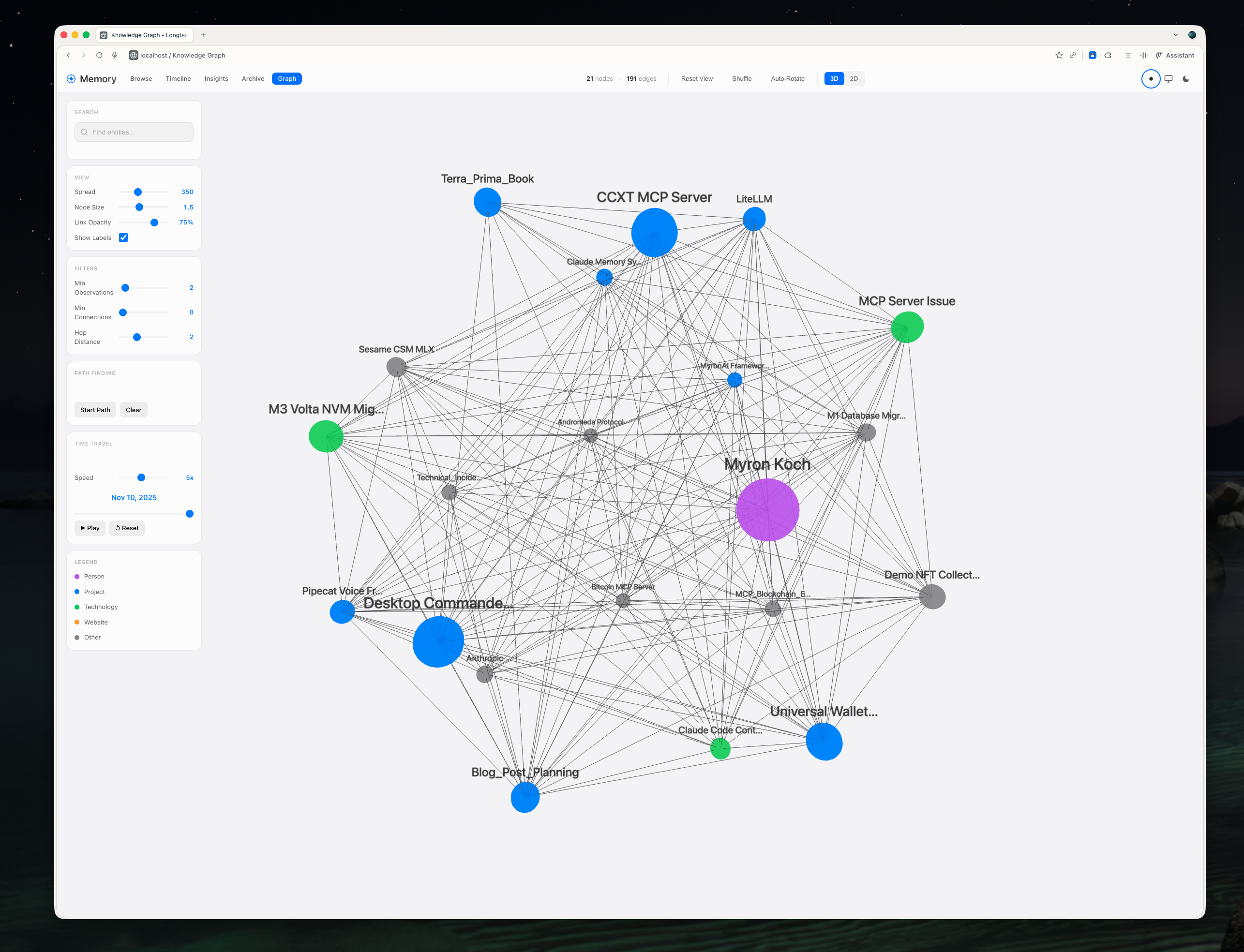1244x952 pixels.
Task: Enable dark mode via the moon icon
Action: pyautogui.click(x=1185, y=79)
